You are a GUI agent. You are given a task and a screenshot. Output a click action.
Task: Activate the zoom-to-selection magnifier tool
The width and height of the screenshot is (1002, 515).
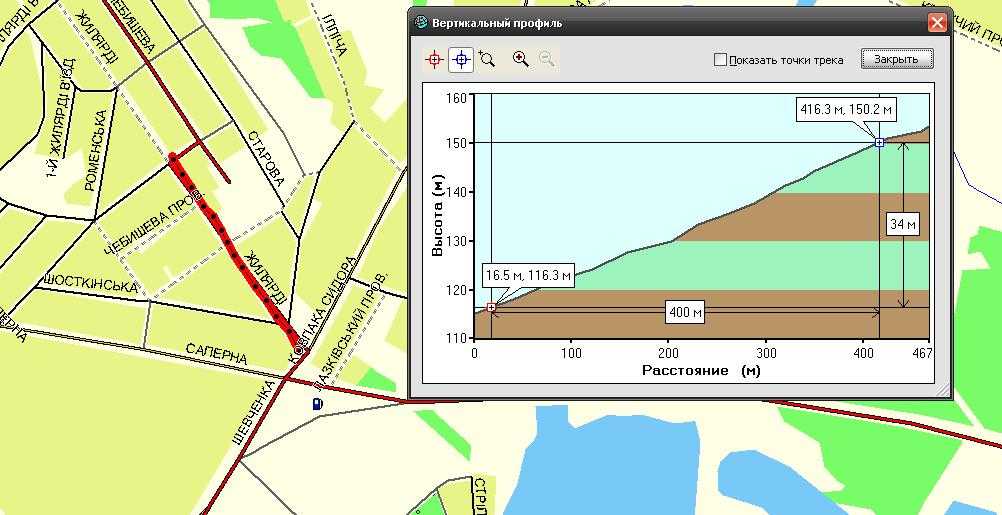(x=487, y=59)
